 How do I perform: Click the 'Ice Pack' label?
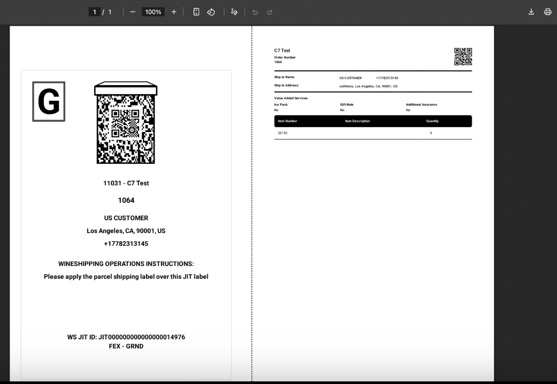click(x=281, y=104)
